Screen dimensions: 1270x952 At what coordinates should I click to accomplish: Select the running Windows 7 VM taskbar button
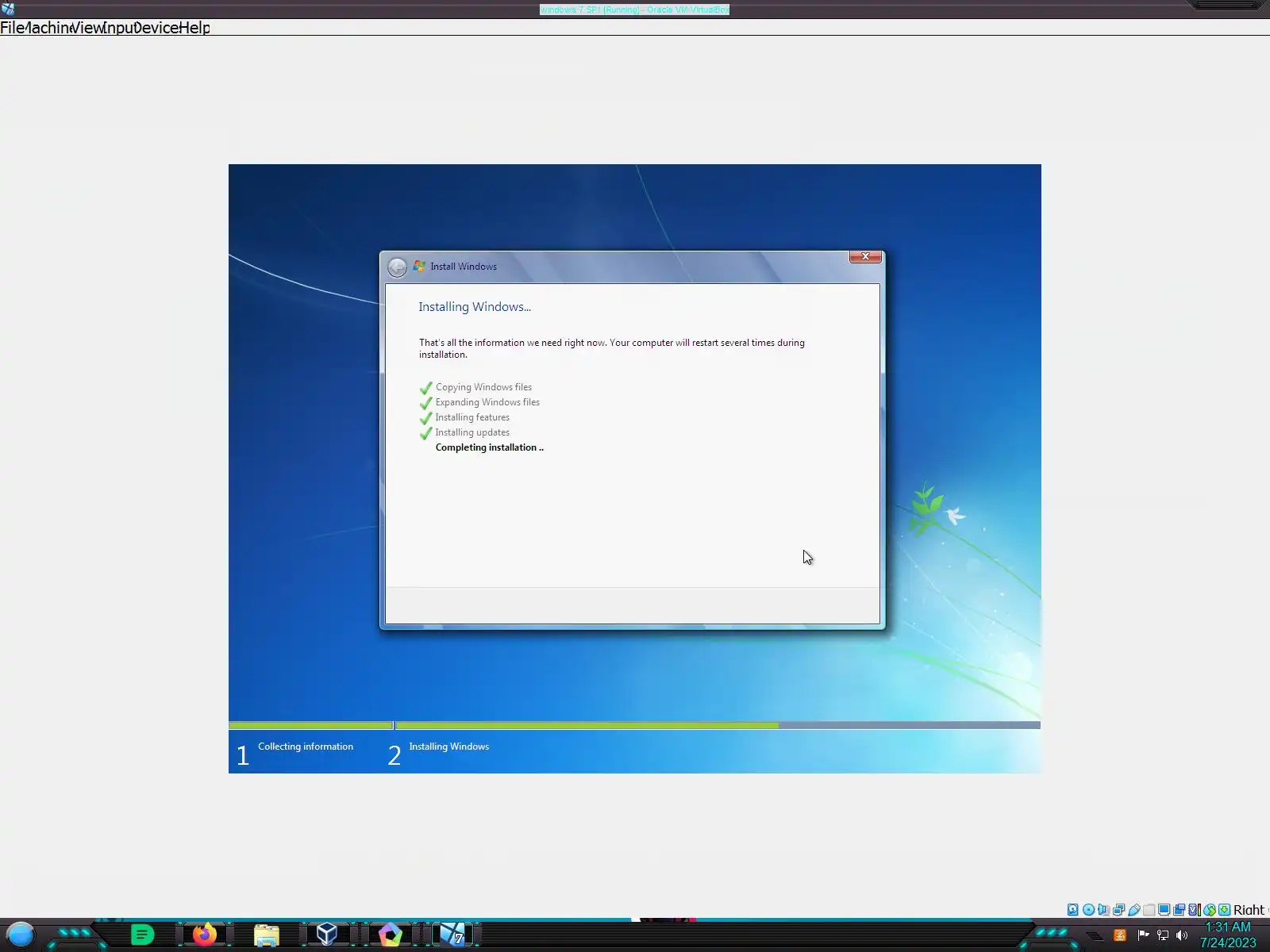point(453,935)
